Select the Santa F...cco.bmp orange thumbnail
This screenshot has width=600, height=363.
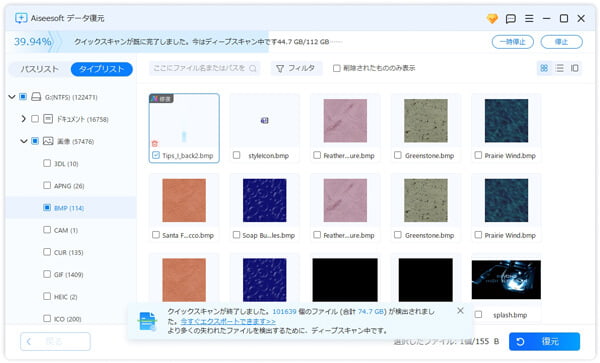(184, 200)
